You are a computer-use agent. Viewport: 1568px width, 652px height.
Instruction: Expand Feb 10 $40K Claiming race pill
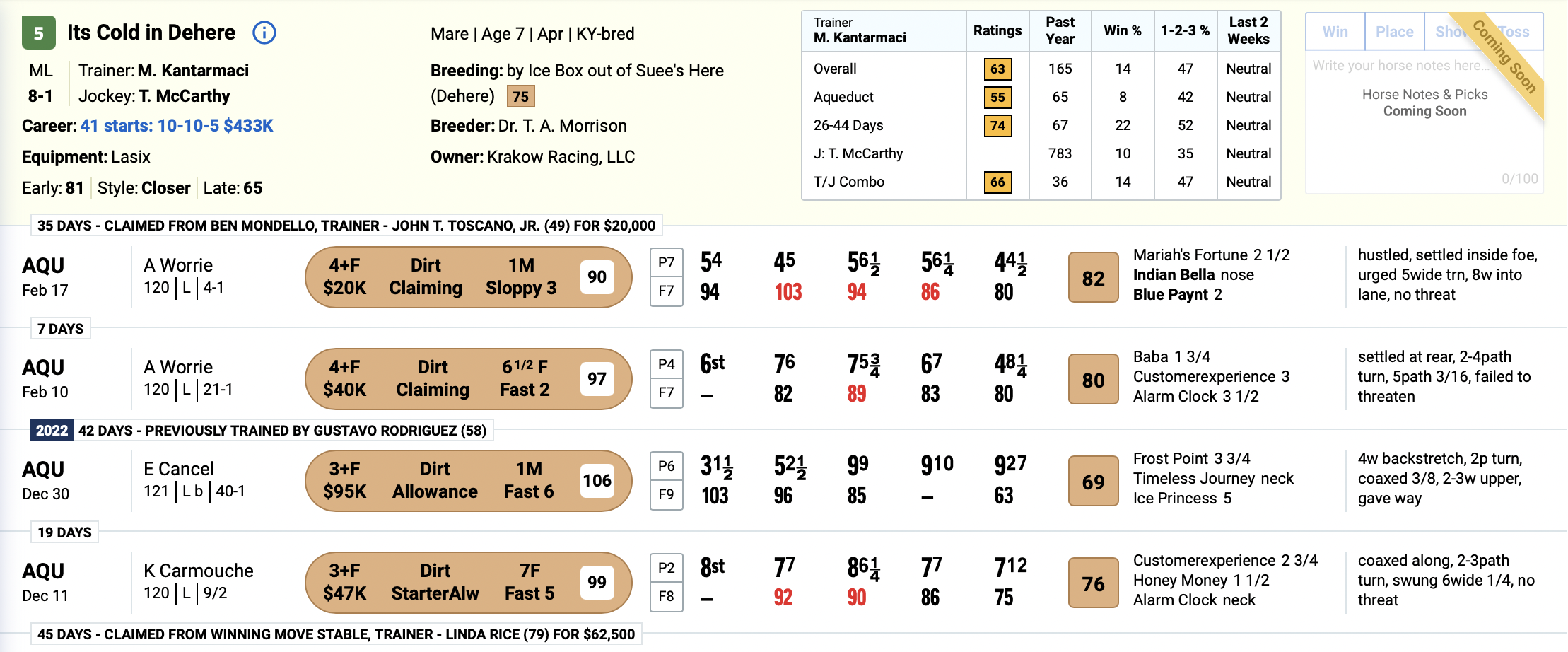tap(468, 379)
